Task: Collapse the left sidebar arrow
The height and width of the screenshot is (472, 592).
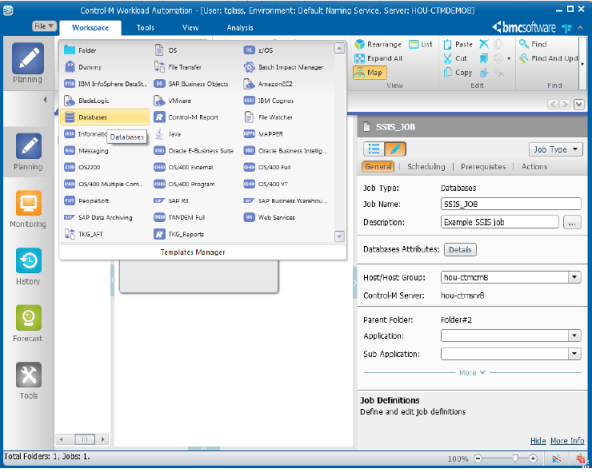Action: point(45,100)
